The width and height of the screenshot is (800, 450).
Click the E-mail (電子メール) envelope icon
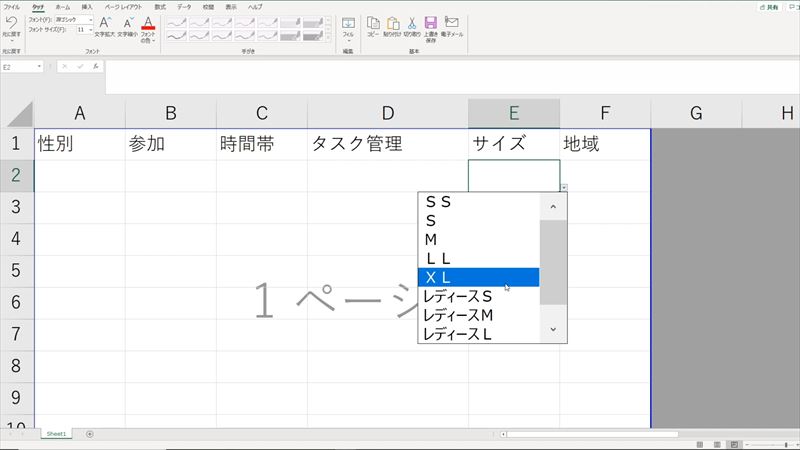452,23
